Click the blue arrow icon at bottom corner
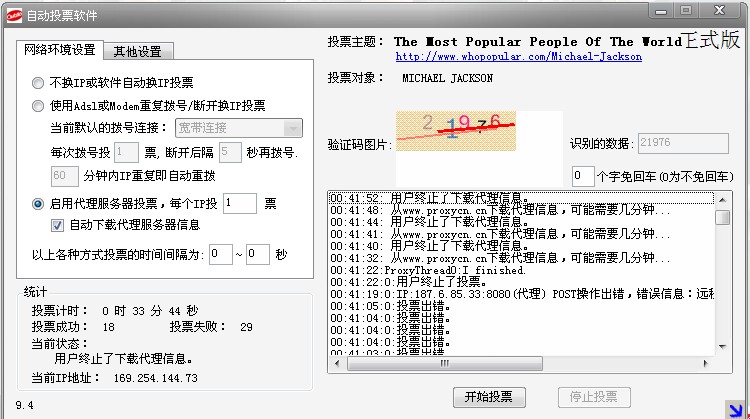The width and height of the screenshot is (750, 419). [734, 410]
